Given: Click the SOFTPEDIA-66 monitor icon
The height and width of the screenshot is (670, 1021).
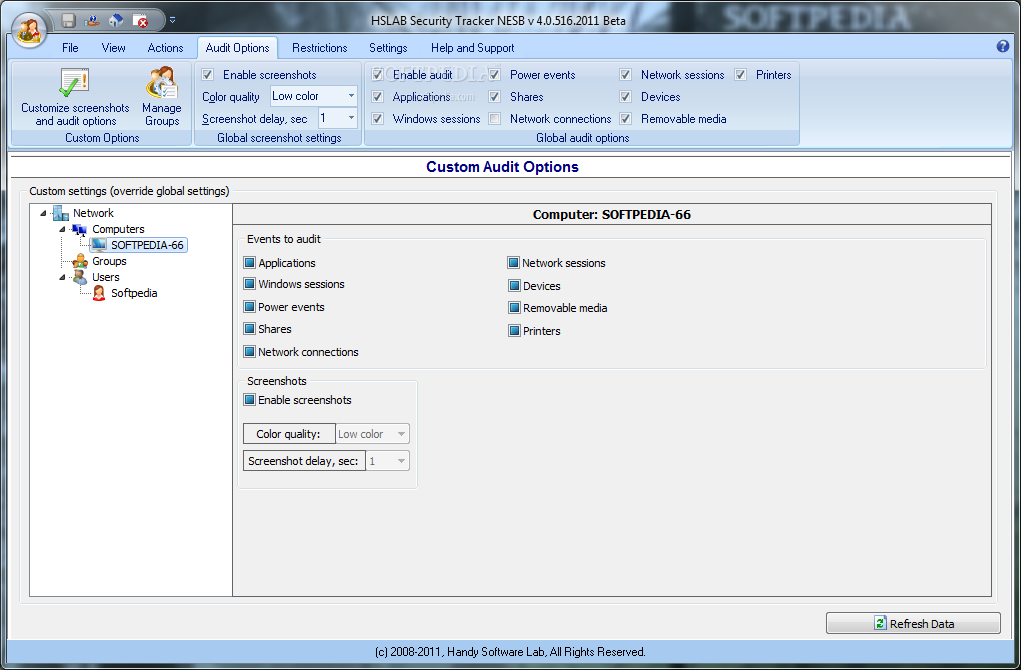Looking at the screenshot, I should click(99, 245).
